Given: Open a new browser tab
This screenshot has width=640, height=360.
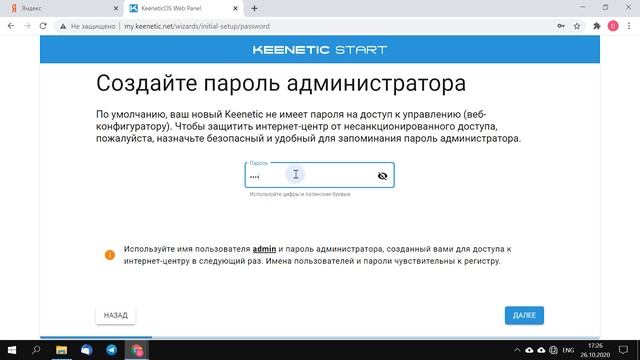Looking at the screenshot, I should pos(254,8).
